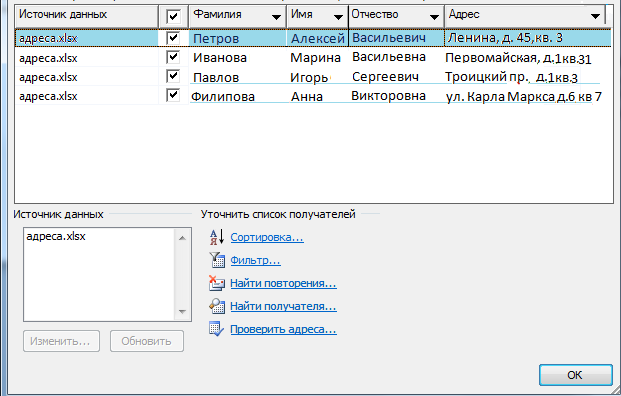Click the patronymic Викторовна
The height and width of the screenshot is (396, 621).
coord(389,96)
